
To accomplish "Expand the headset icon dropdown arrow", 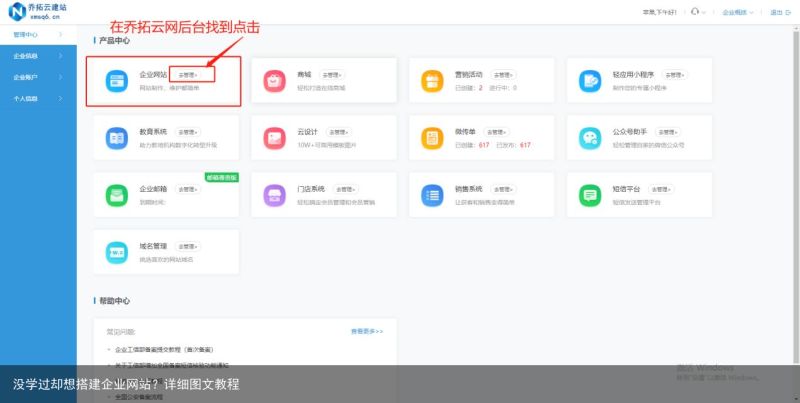I will [x=704, y=12].
